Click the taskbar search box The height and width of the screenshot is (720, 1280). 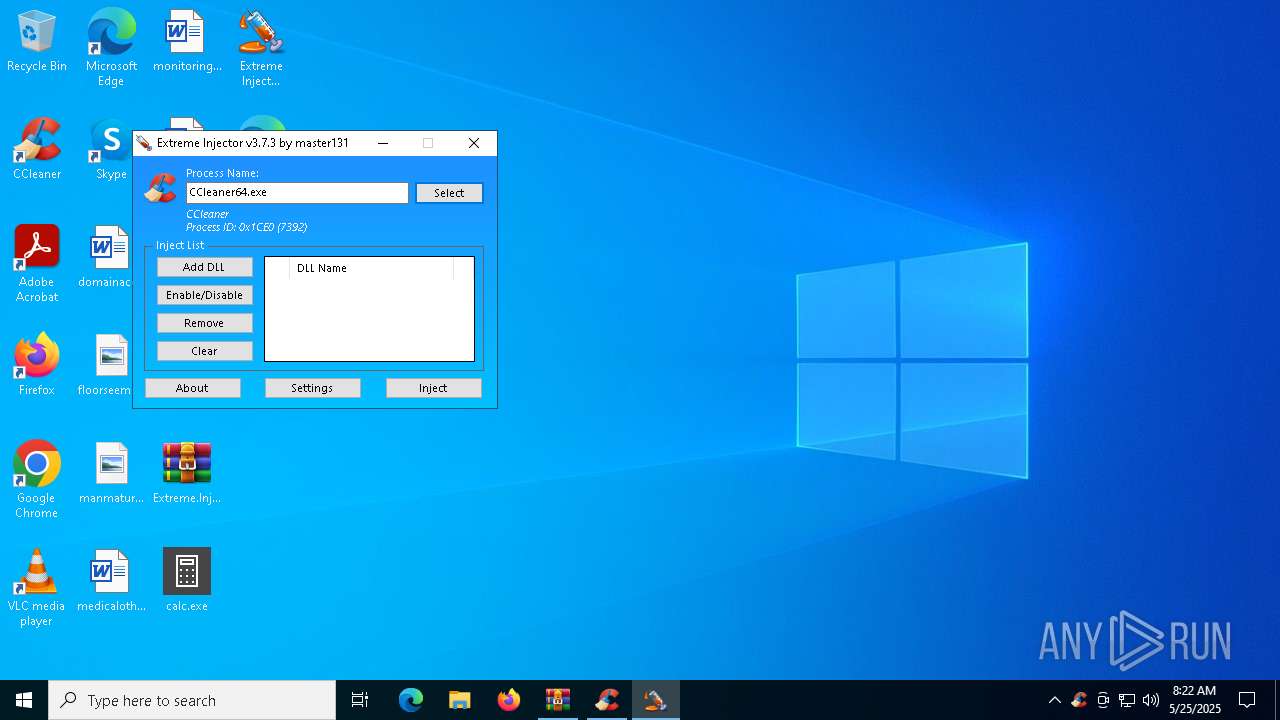coord(192,700)
